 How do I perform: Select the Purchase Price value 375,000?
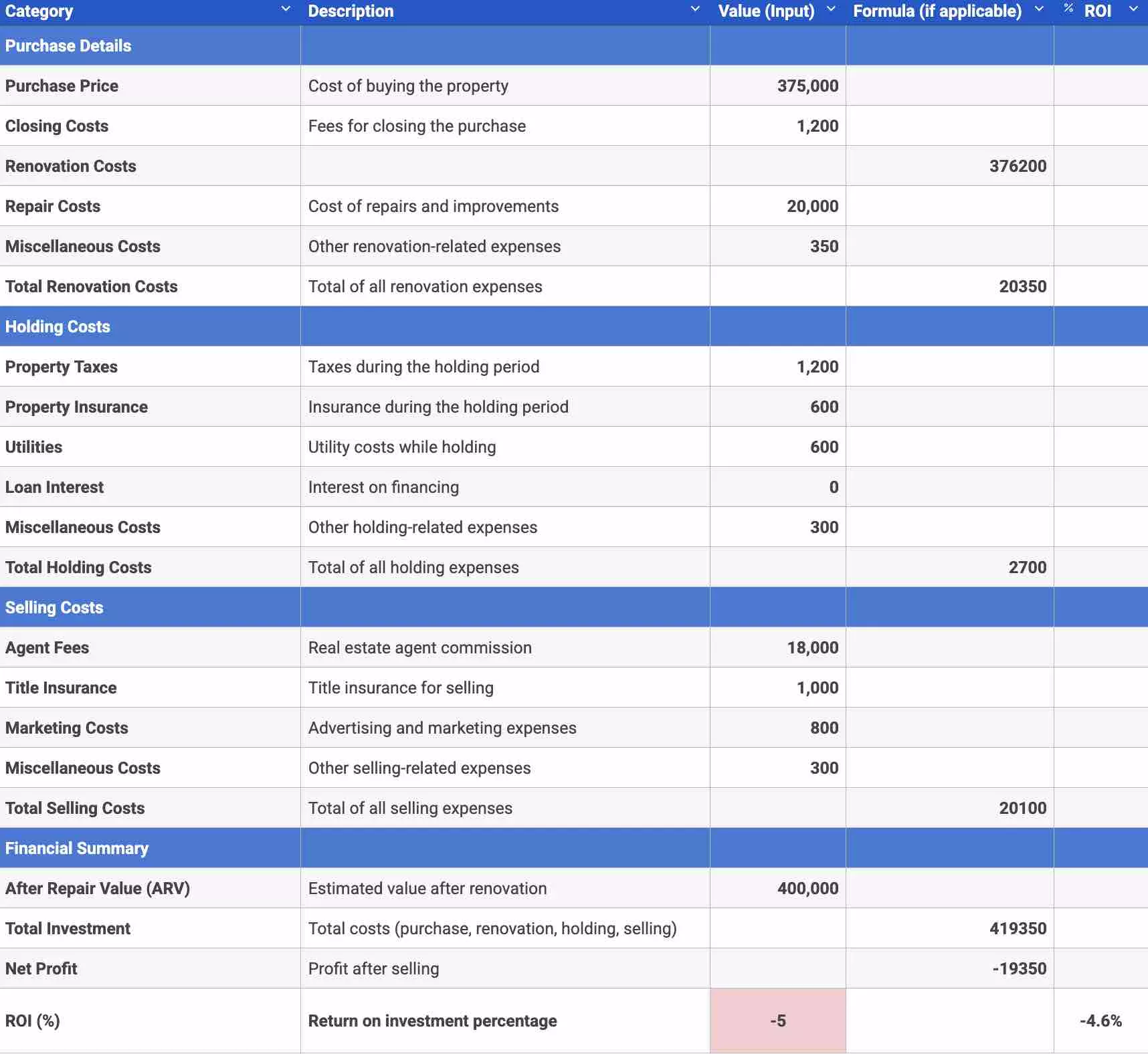[807, 86]
